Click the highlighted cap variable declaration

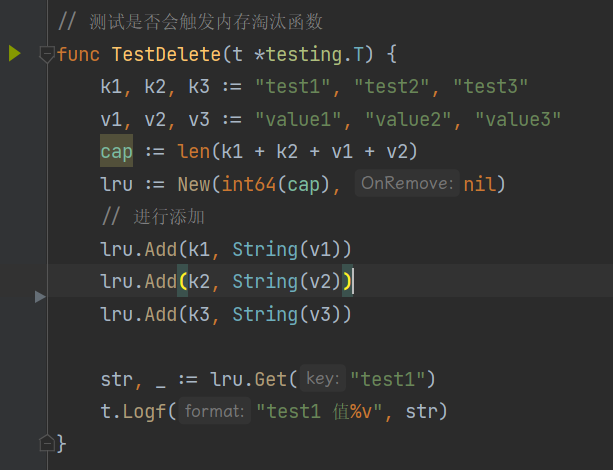tap(117, 151)
